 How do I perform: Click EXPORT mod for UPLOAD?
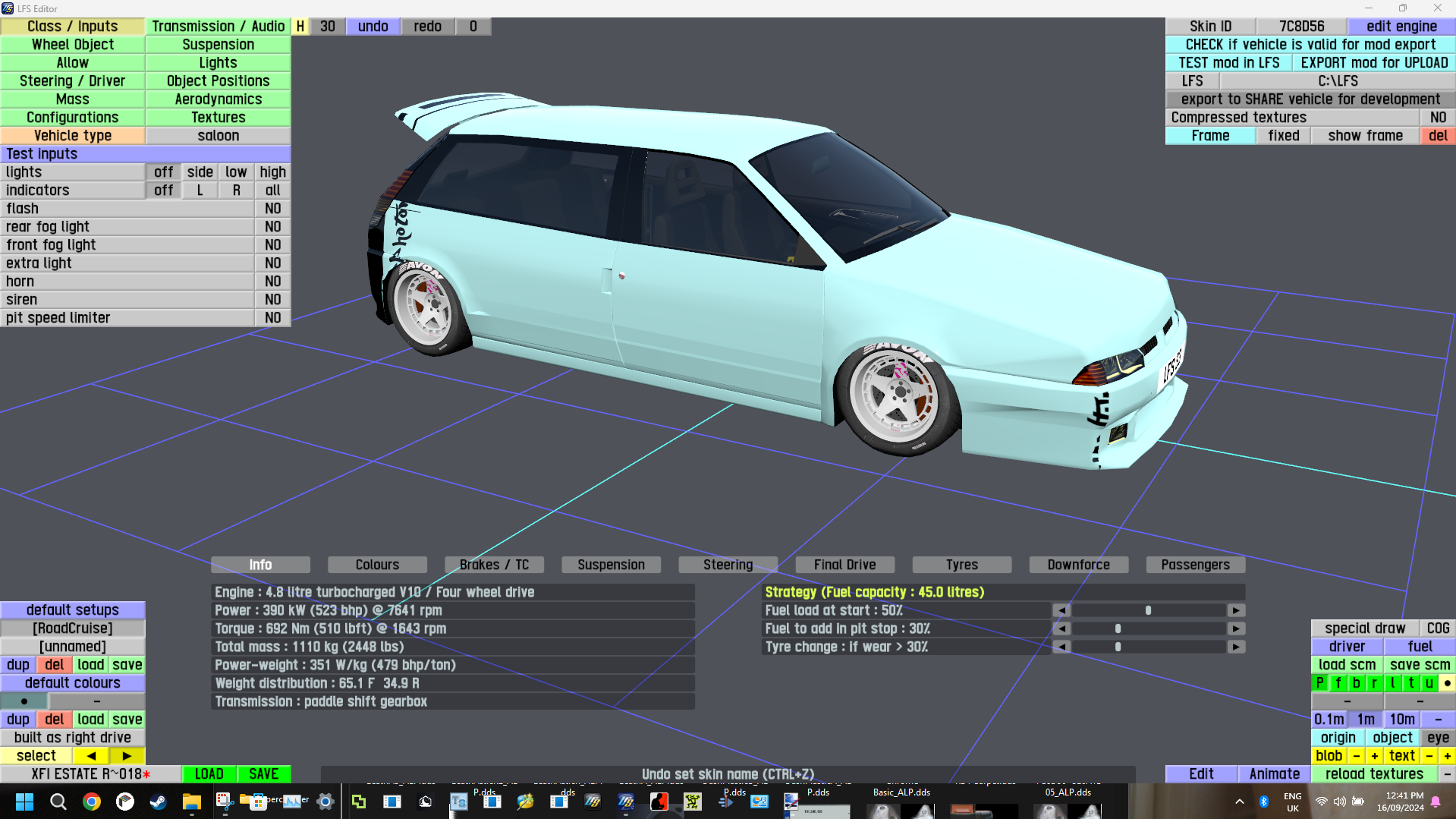click(1375, 63)
